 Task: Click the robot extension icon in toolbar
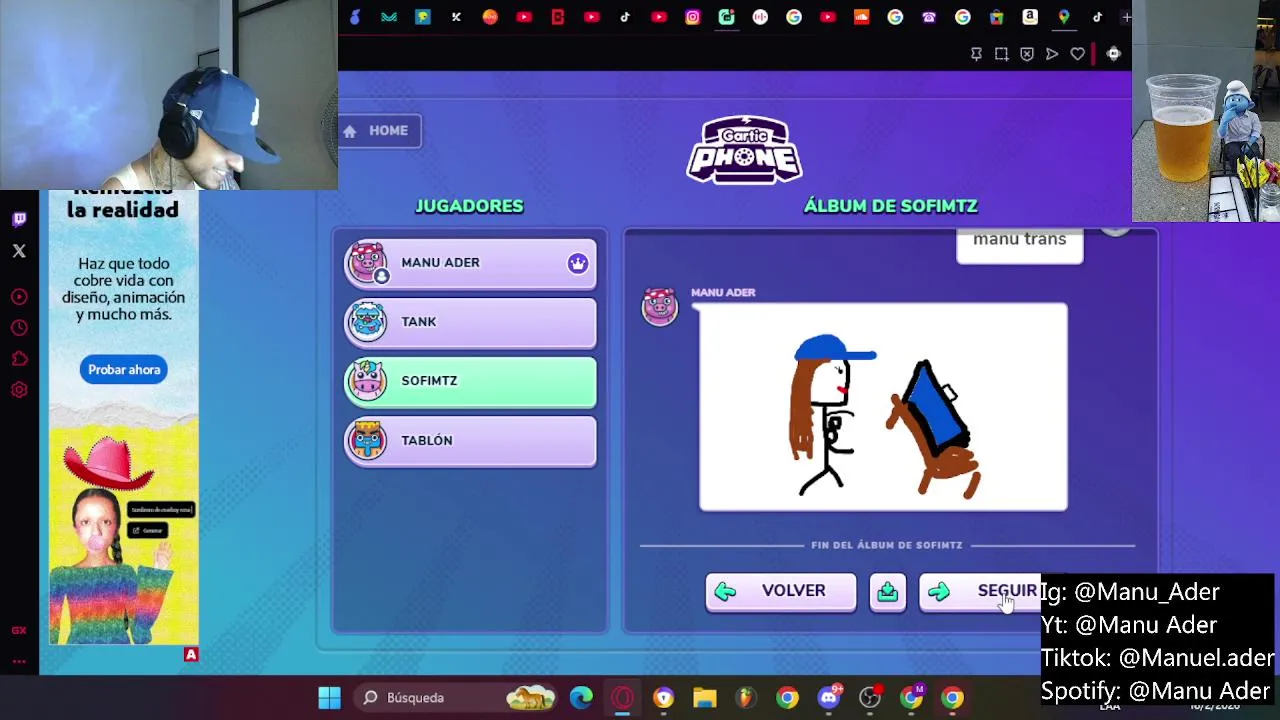pyautogui.click(x=1113, y=54)
